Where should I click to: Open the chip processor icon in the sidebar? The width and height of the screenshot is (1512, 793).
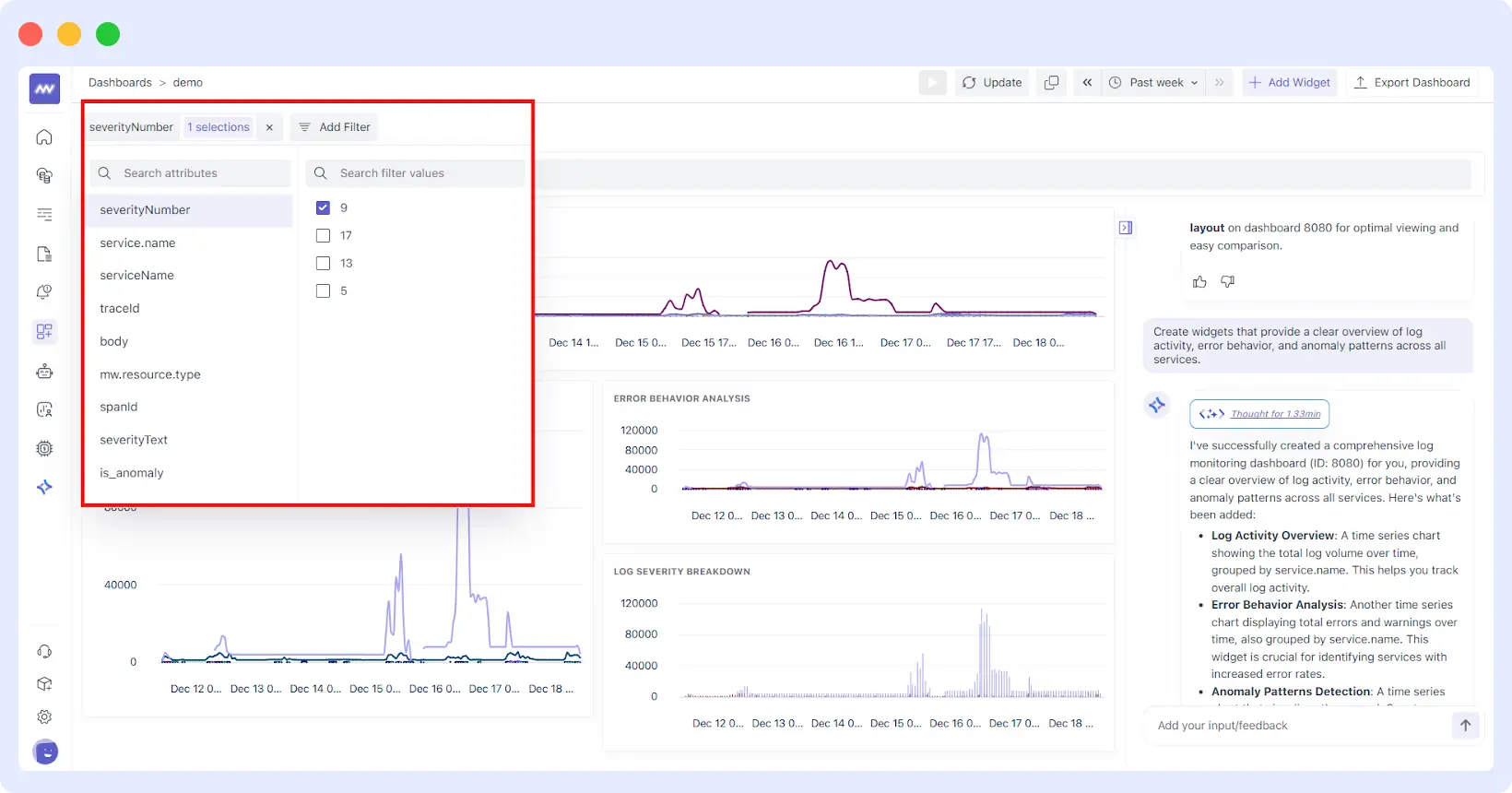pyautogui.click(x=44, y=448)
